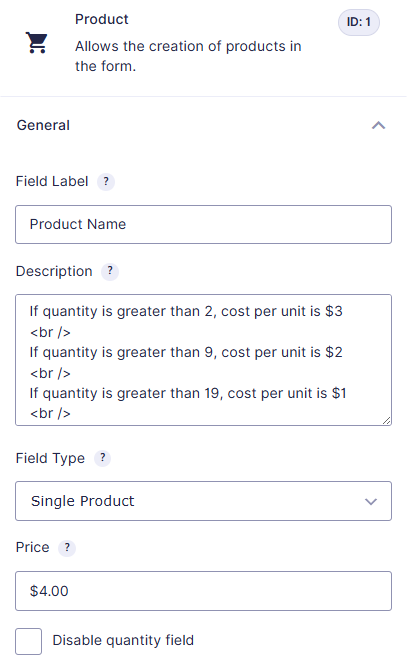This screenshot has height=664, width=407.
Task: Select the Product field title
Action: 102,19
